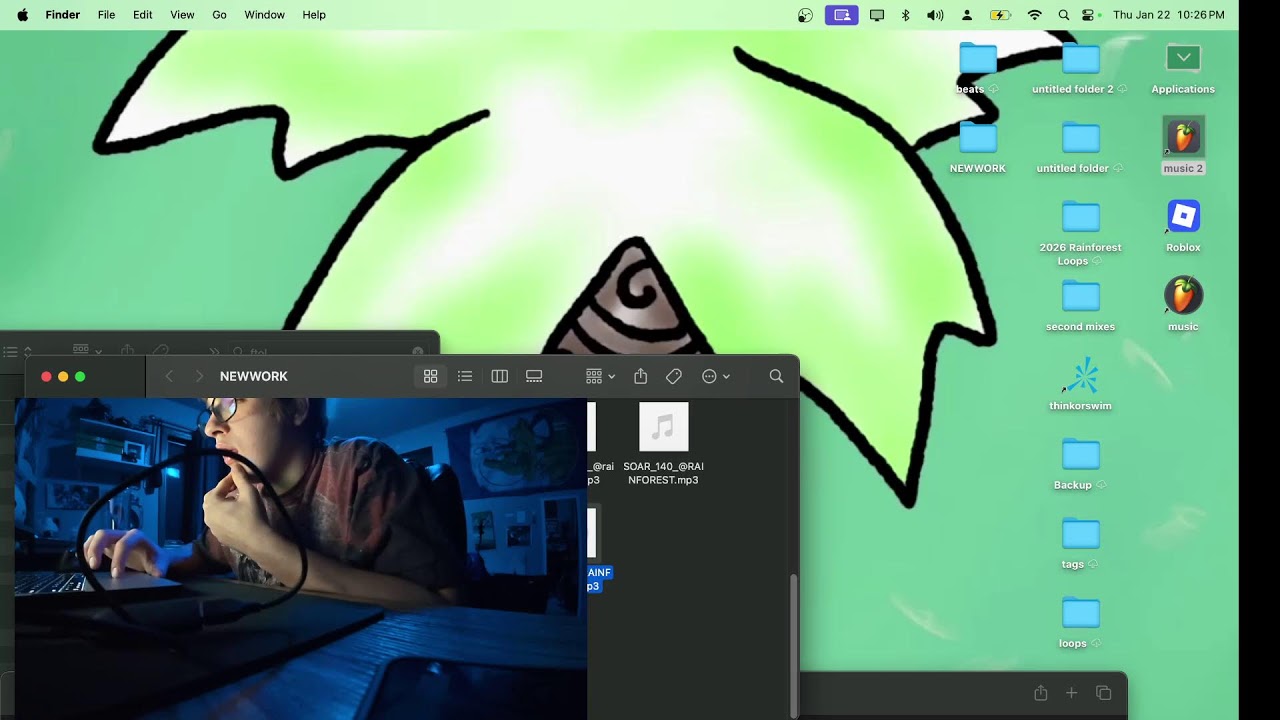The width and height of the screenshot is (1280, 720).
Task: Open the Go menu
Action: 219,15
